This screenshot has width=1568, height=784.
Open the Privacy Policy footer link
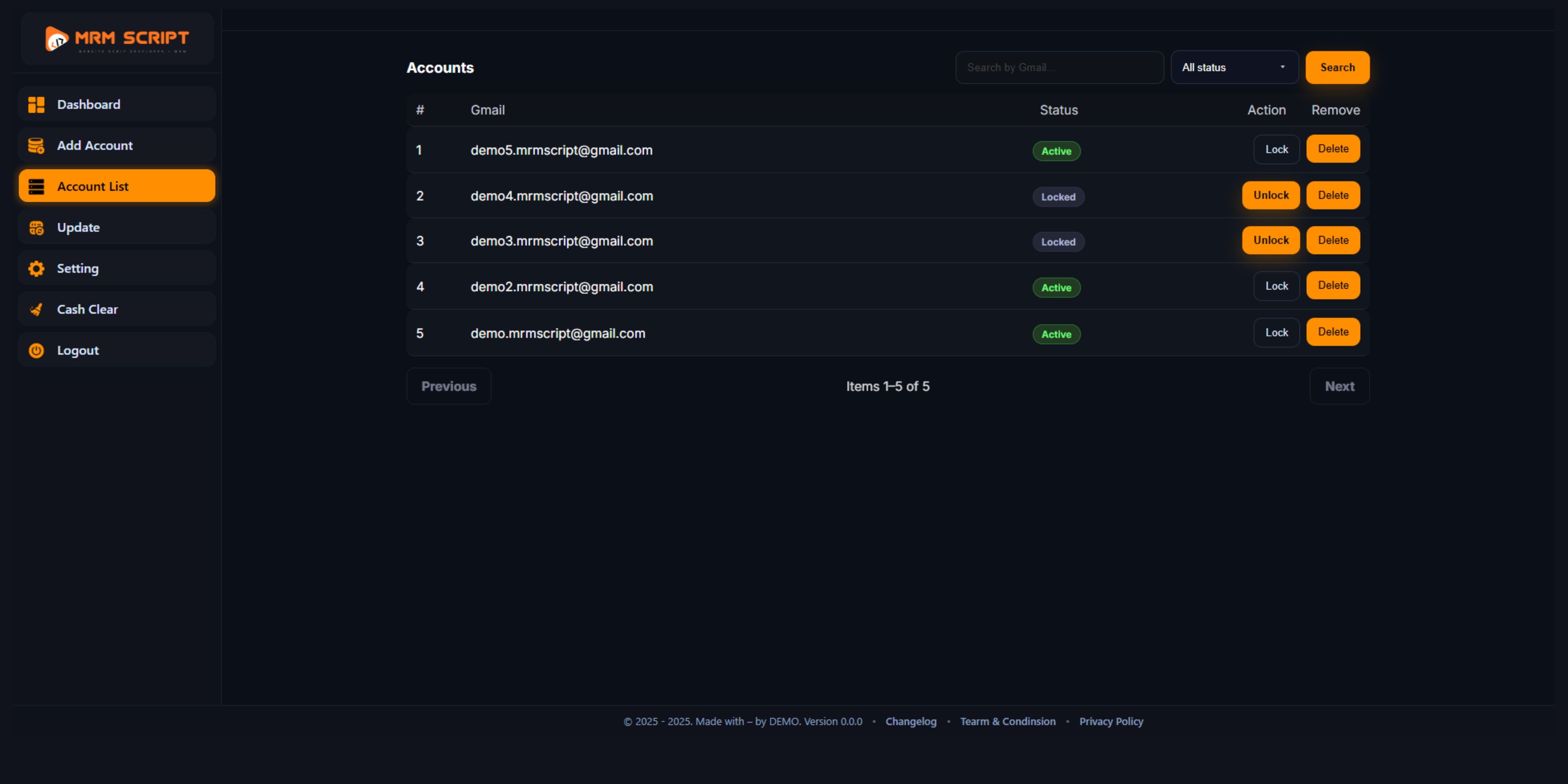(1111, 721)
